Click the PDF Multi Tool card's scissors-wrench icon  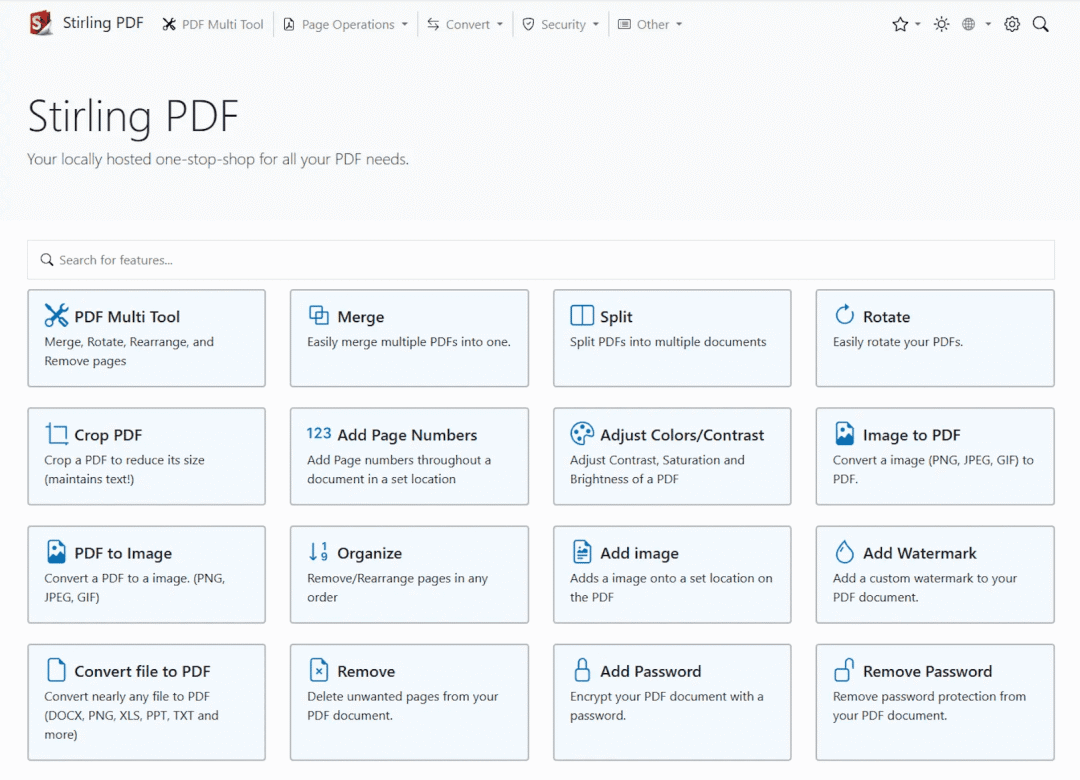click(x=56, y=316)
